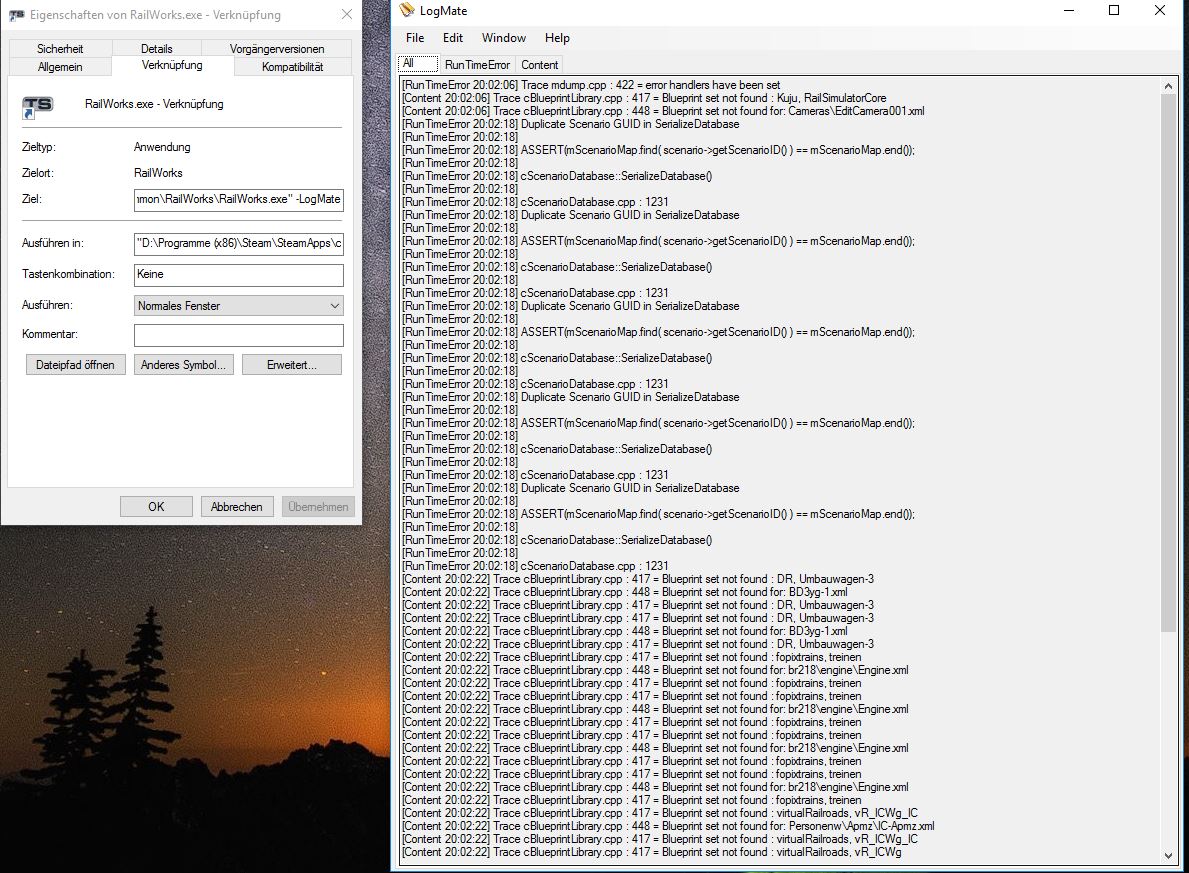Click the Ausführen in field
The image size is (1189, 873).
tap(239, 243)
